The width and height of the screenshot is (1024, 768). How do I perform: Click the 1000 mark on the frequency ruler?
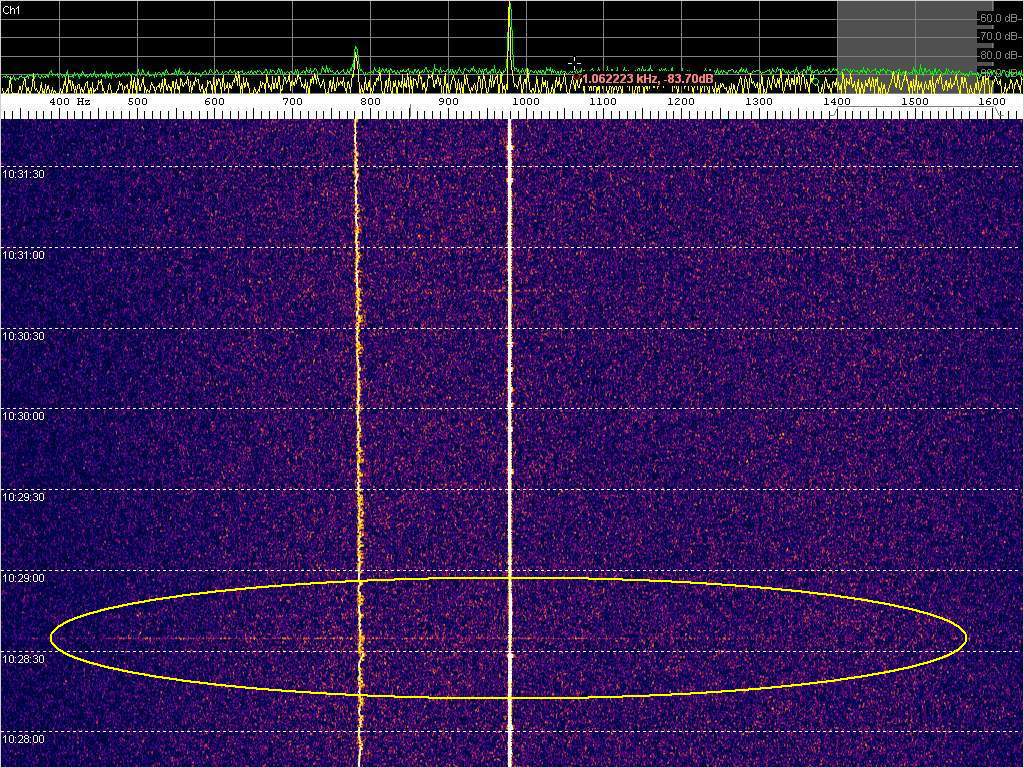pos(525,102)
